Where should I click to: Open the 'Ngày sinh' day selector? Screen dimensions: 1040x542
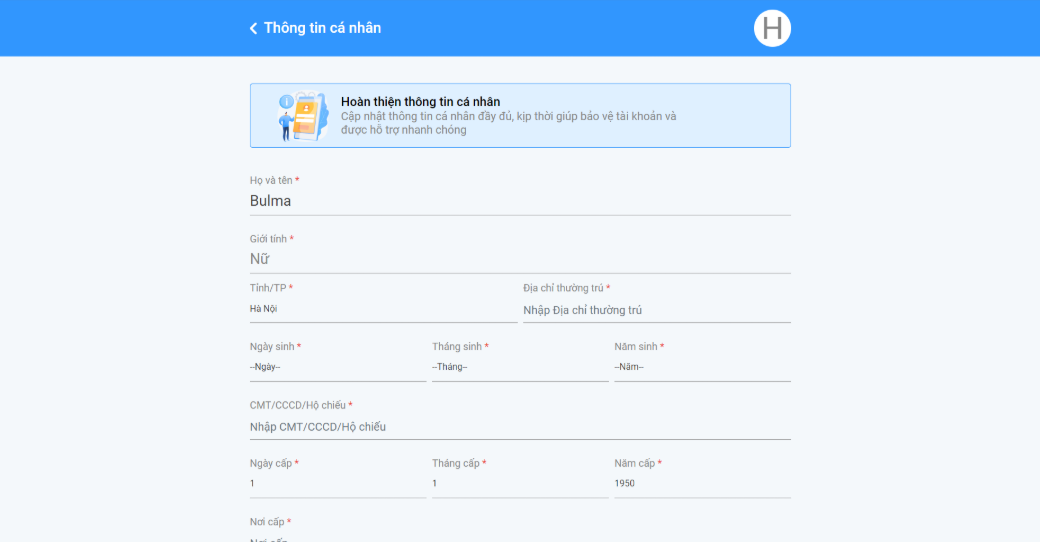[337, 367]
